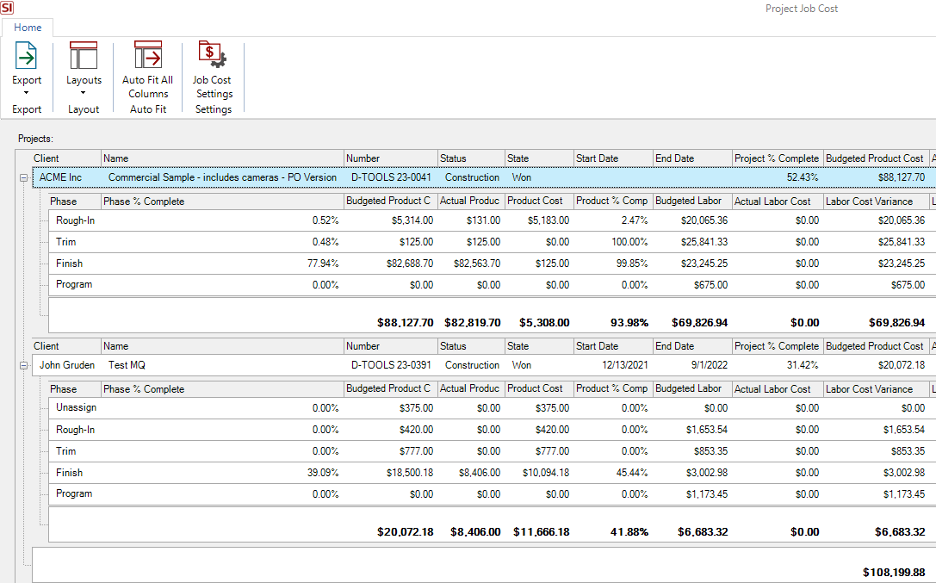Sort by the top Client column header
Viewport: 936px width, 584px height.
pyautogui.click(x=66, y=158)
